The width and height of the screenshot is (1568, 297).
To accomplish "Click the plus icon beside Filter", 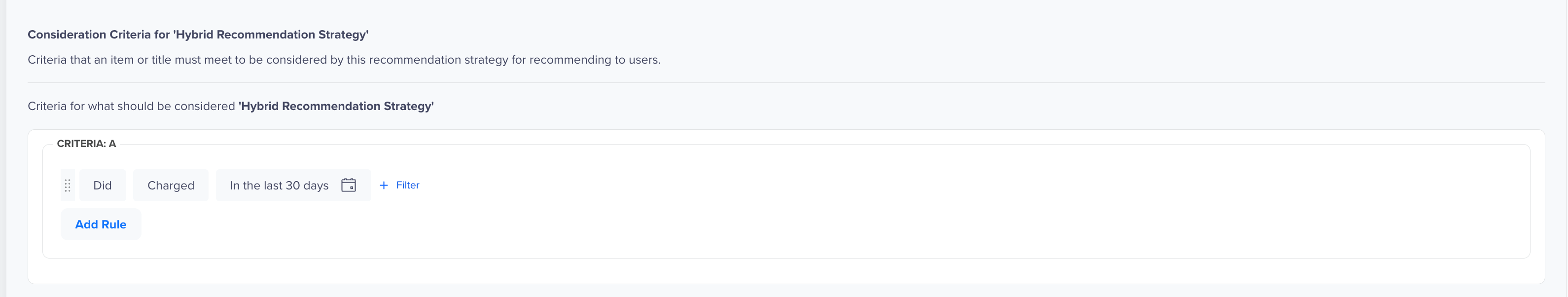I will (384, 185).
